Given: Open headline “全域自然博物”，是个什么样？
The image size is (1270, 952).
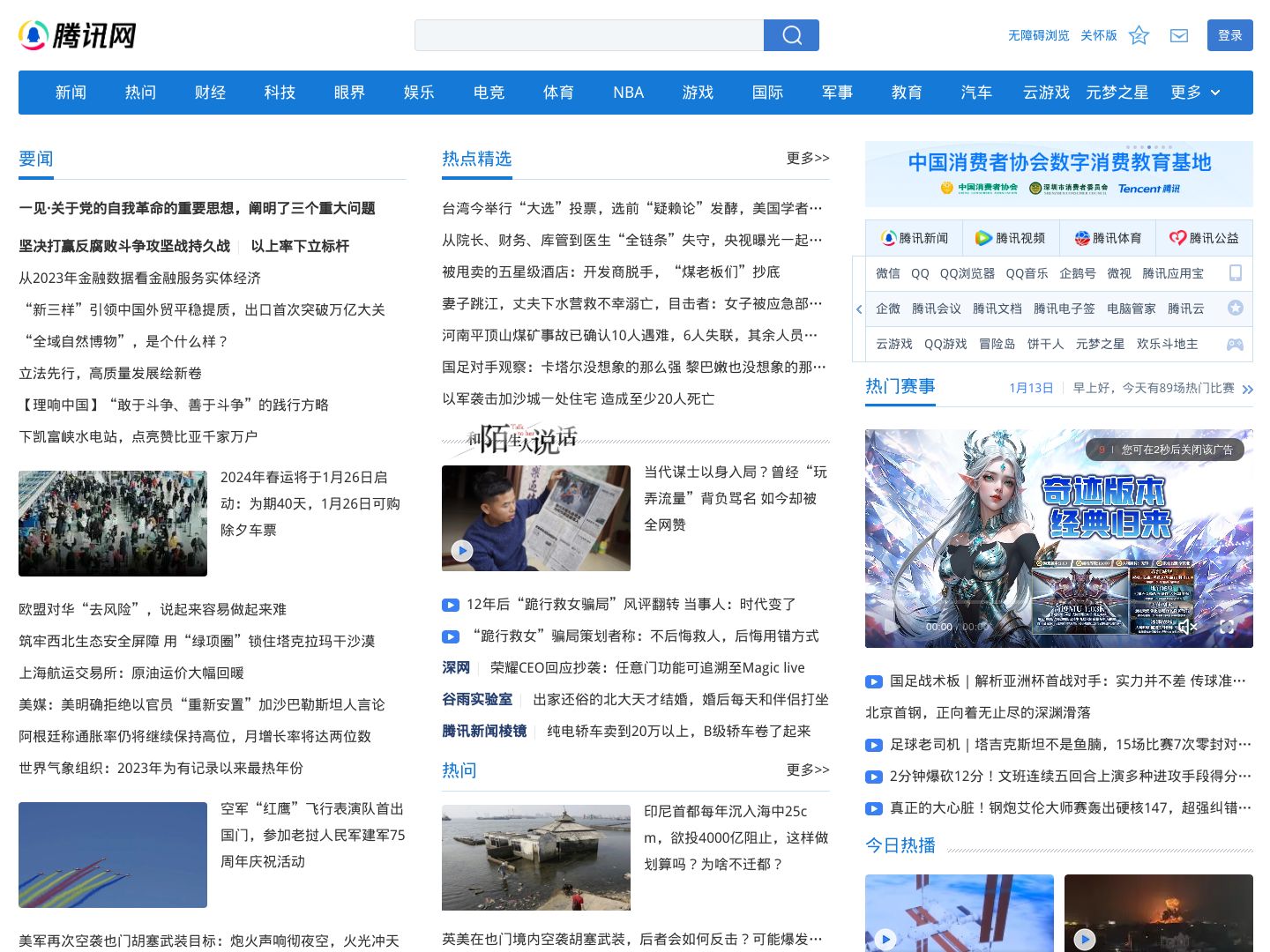Looking at the screenshot, I should point(125,342).
